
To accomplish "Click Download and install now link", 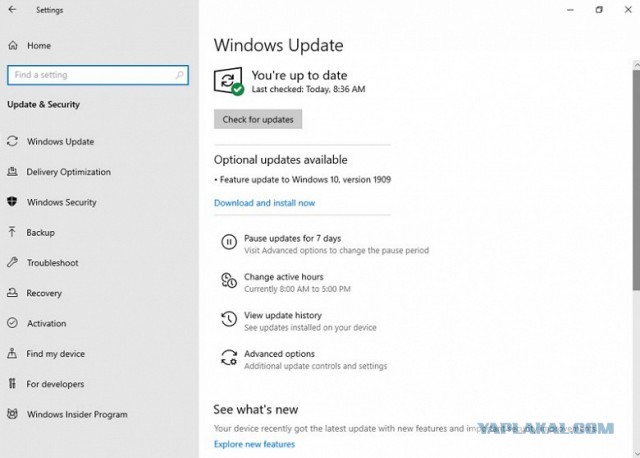I will [264, 203].
